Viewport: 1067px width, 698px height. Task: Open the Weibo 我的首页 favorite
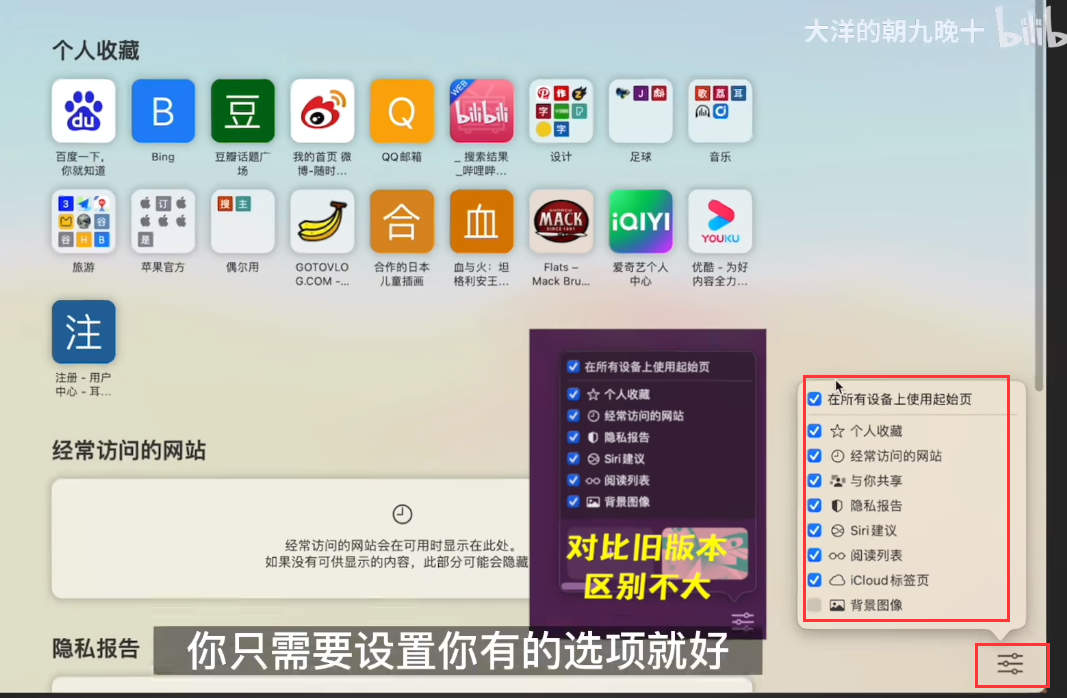[x=323, y=111]
